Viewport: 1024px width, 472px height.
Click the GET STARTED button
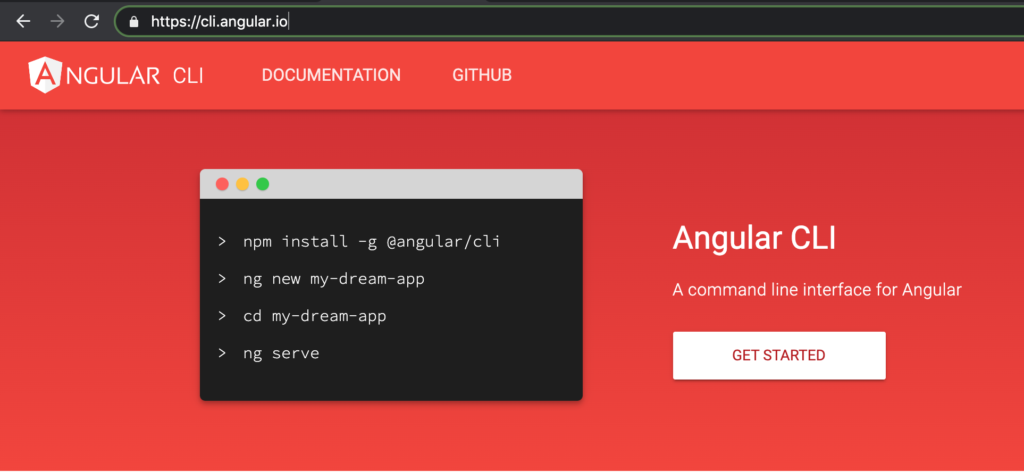point(779,355)
